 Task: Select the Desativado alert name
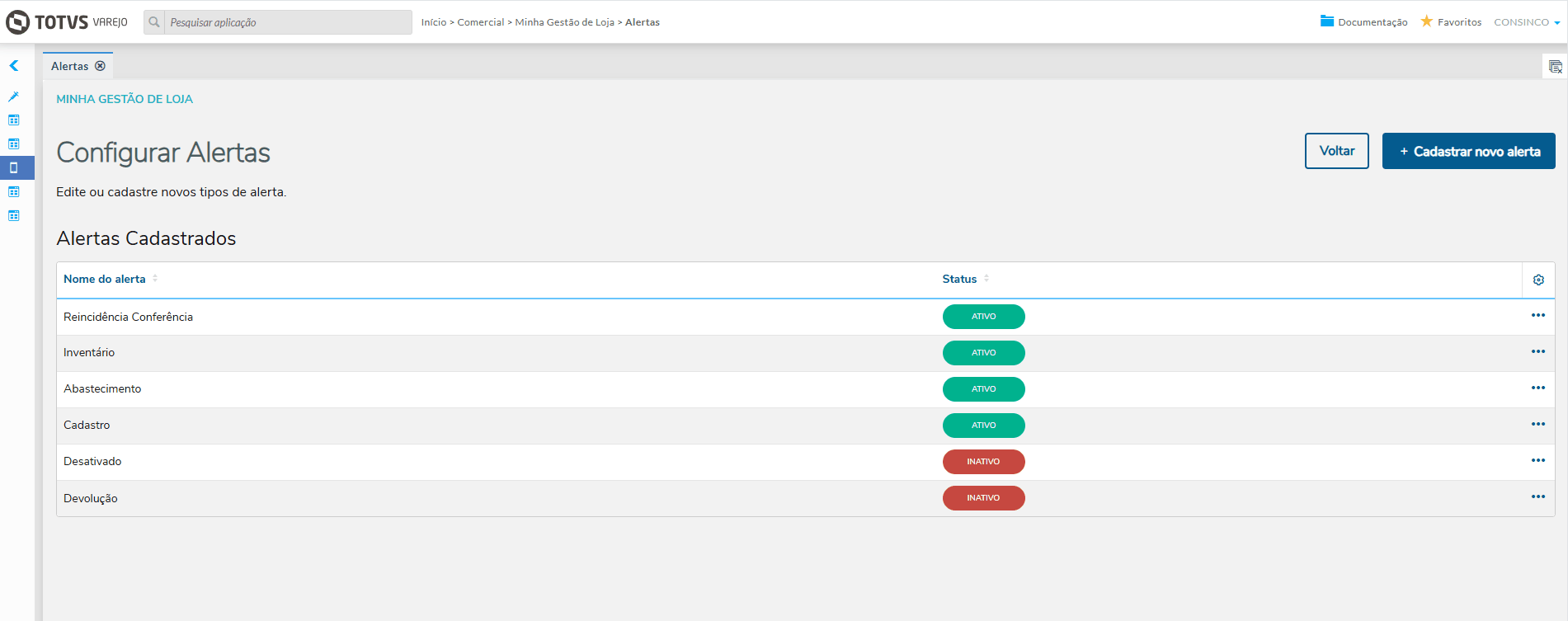(92, 461)
